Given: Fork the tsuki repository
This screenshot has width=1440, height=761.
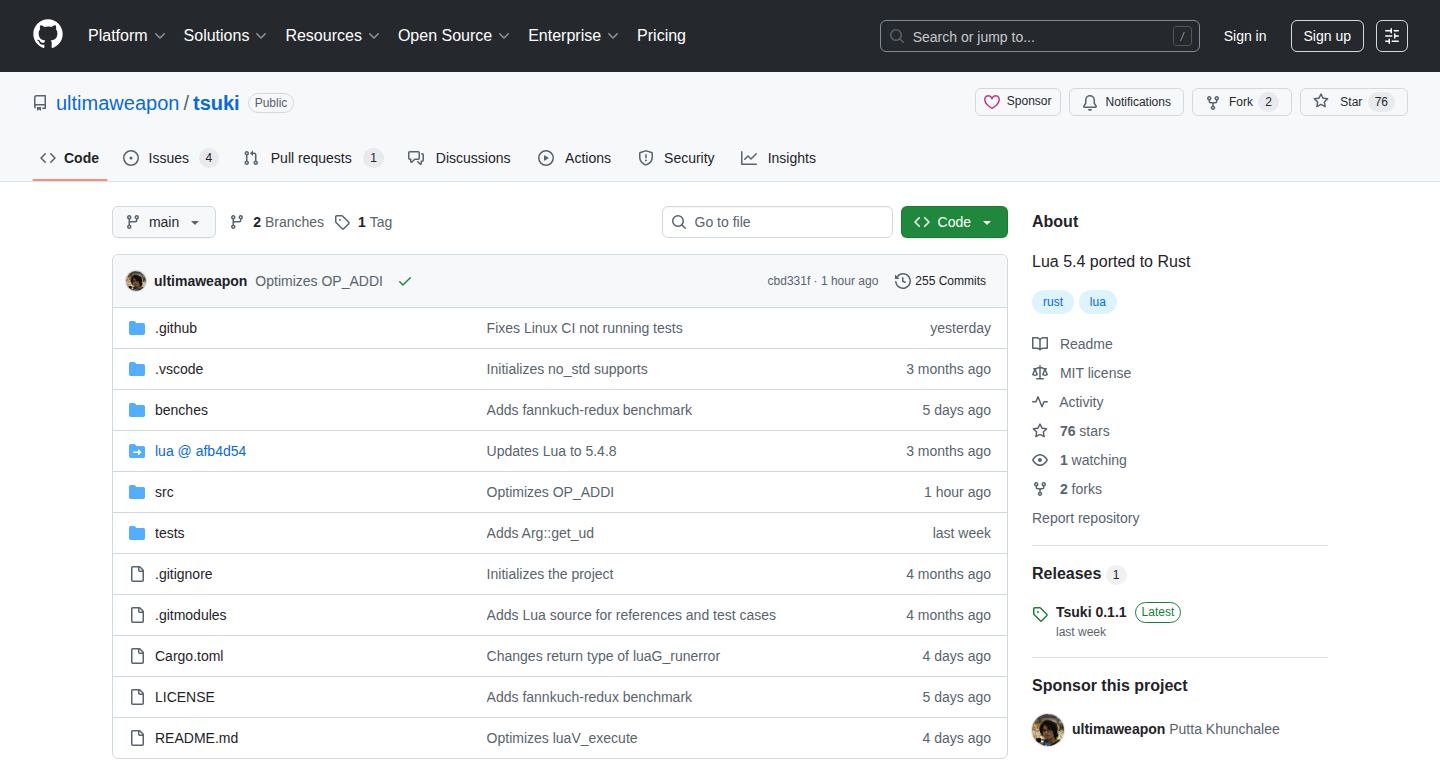Looking at the screenshot, I should pos(1242,102).
